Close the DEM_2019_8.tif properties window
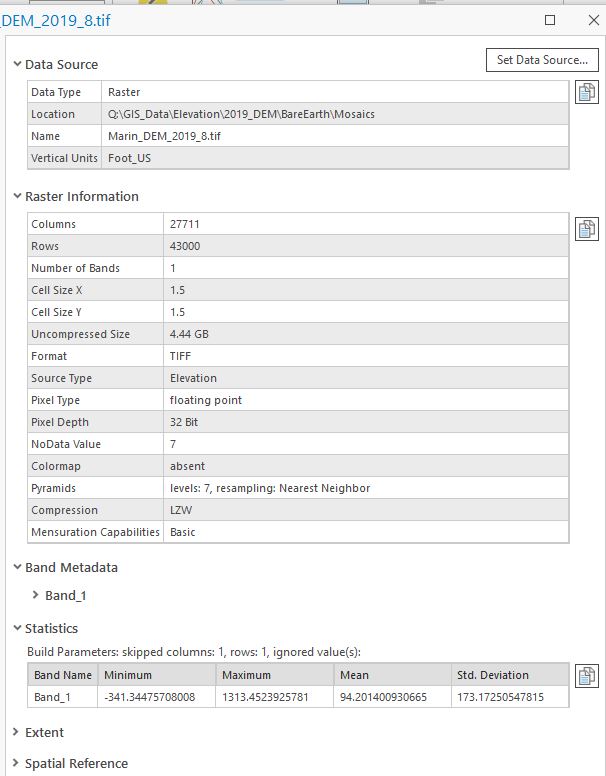This screenshot has width=606, height=776. 593,20
